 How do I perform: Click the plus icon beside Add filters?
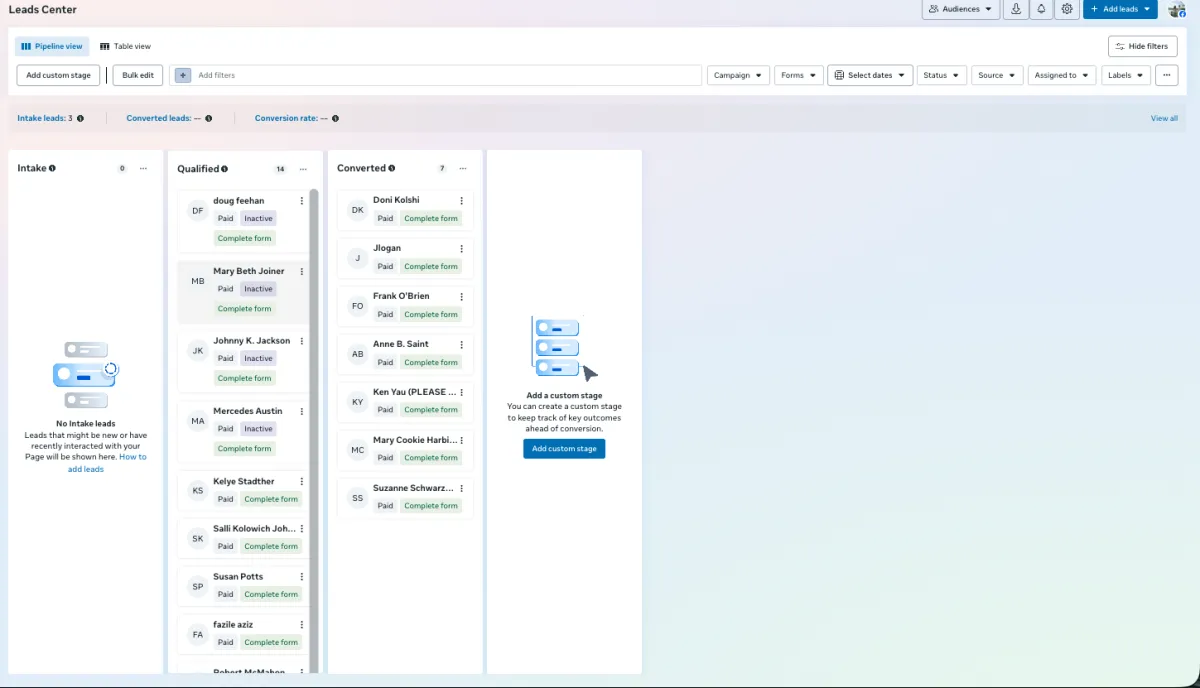tap(183, 75)
